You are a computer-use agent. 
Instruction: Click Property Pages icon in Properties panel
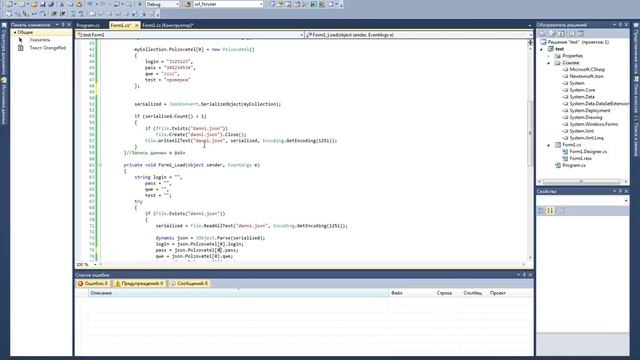click(561, 211)
